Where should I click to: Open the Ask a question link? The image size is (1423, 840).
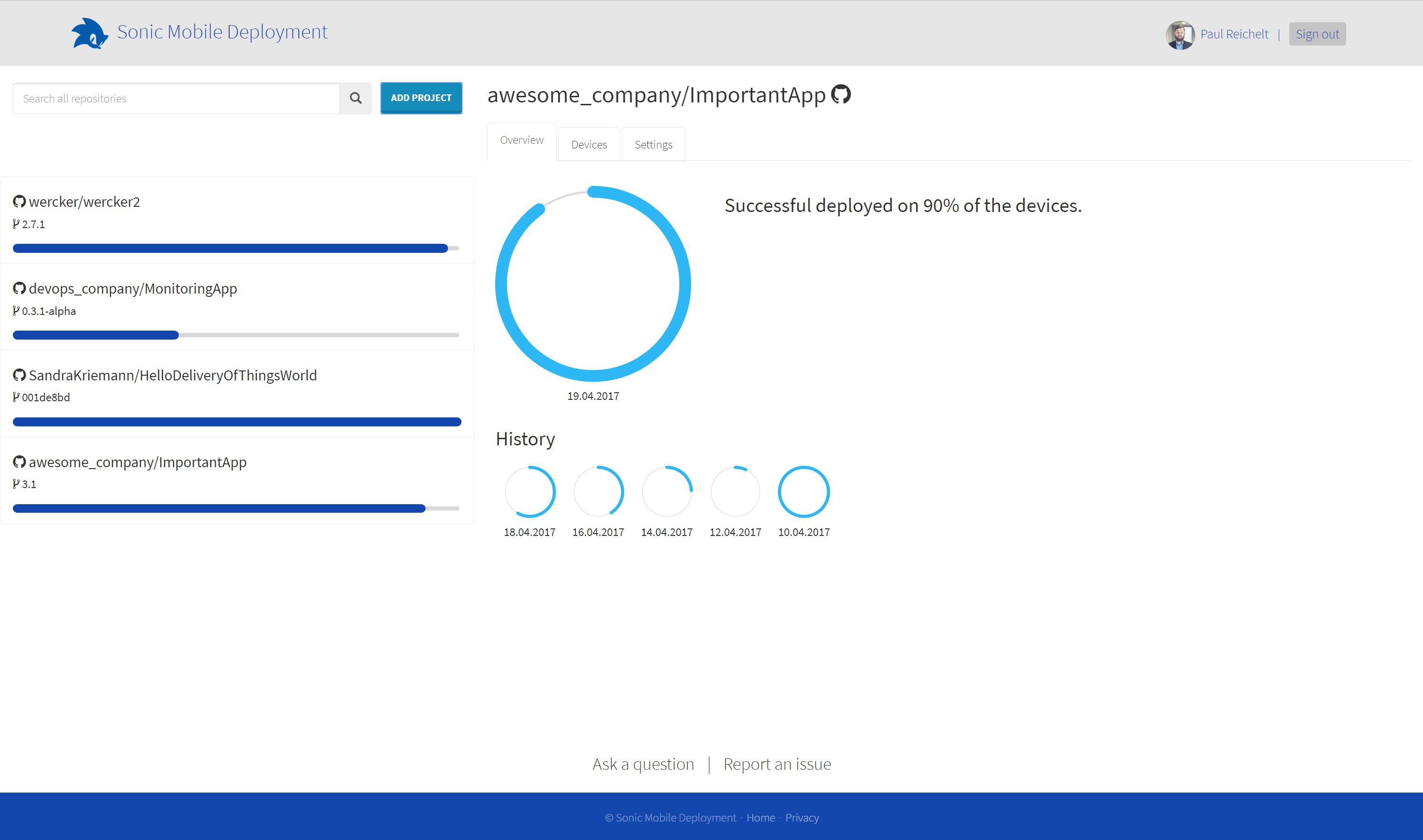(643, 764)
